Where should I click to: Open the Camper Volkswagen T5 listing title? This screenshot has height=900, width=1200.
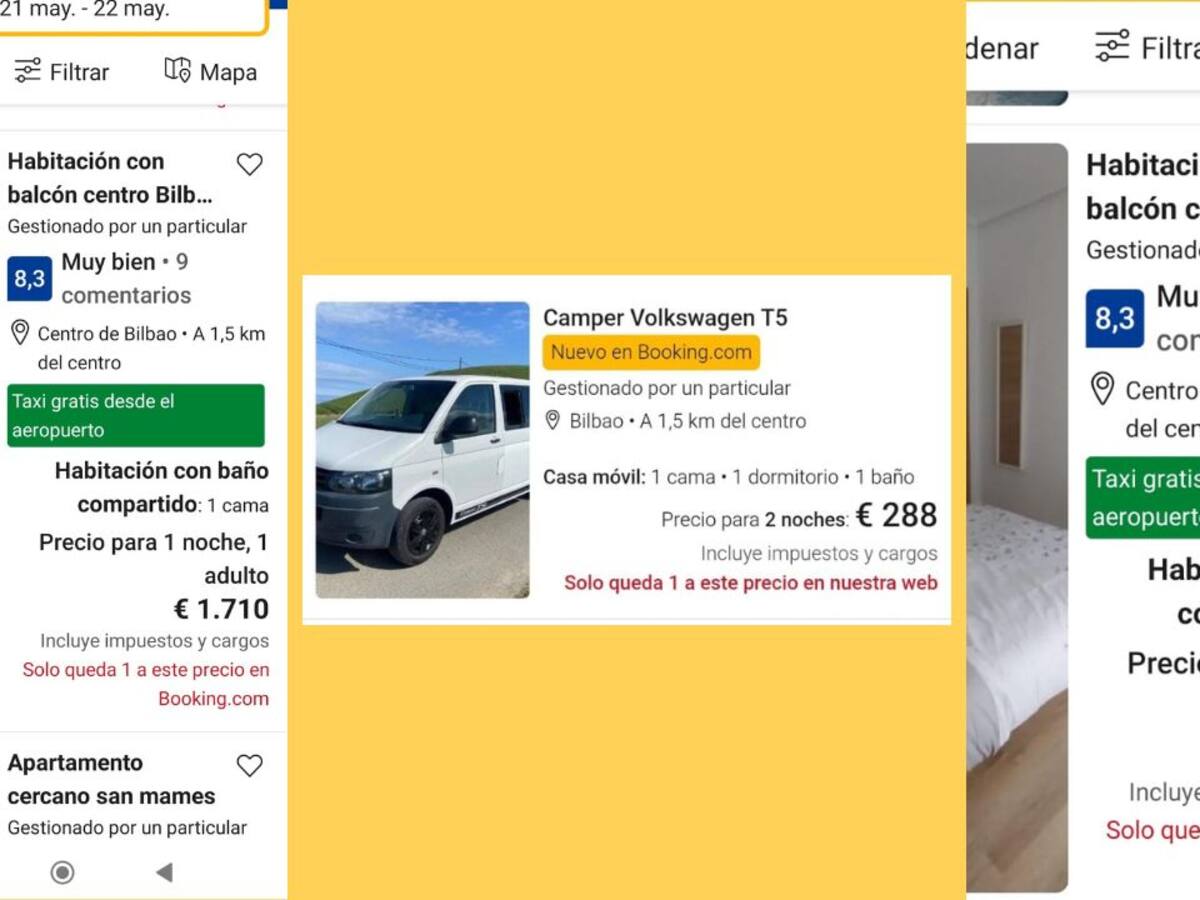[x=665, y=318]
